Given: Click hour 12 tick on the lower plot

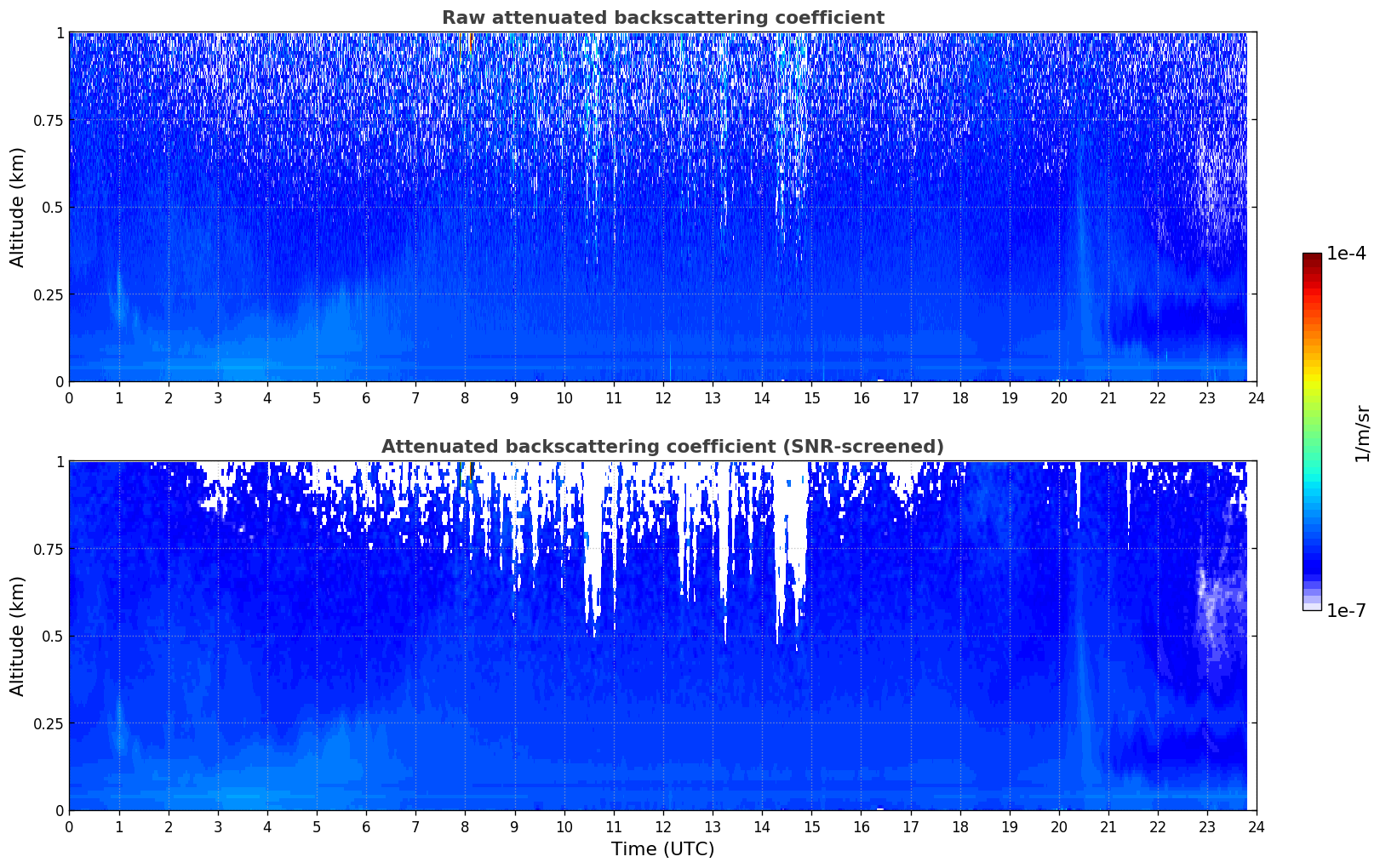Looking at the screenshot, I should pos(662,826).
